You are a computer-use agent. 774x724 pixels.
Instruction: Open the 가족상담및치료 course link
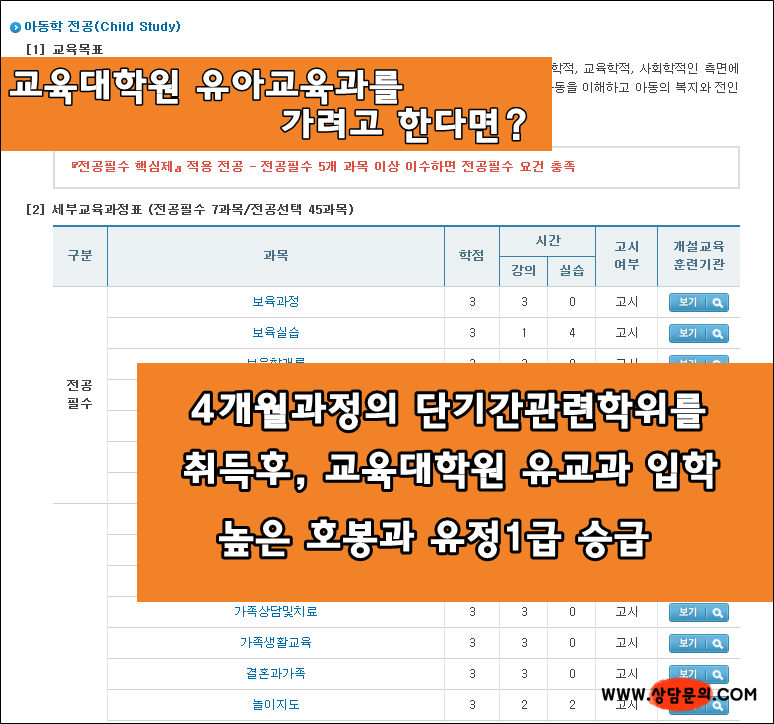tap(275, 612)
